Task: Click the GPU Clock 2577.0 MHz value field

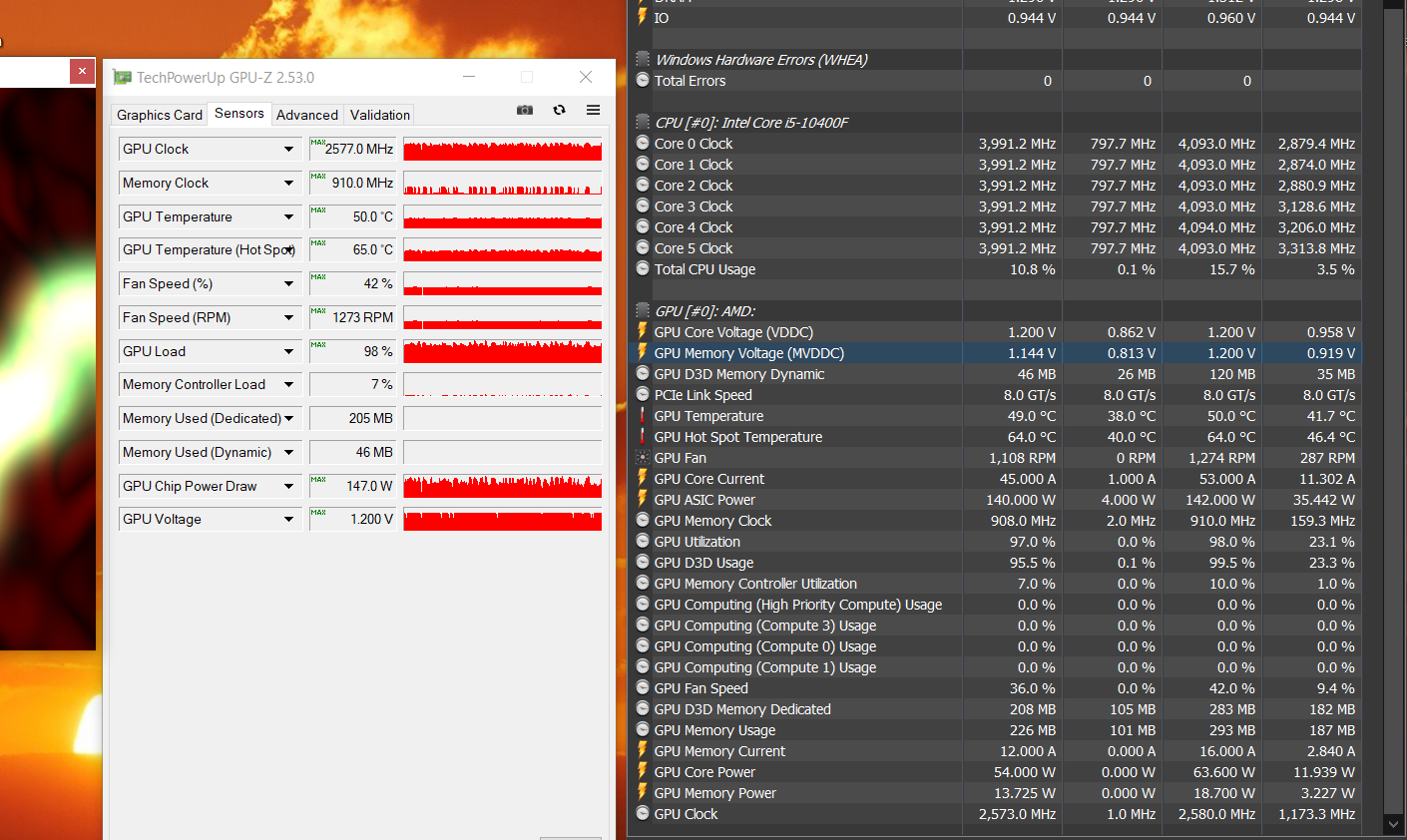Action: coord(352,150)
